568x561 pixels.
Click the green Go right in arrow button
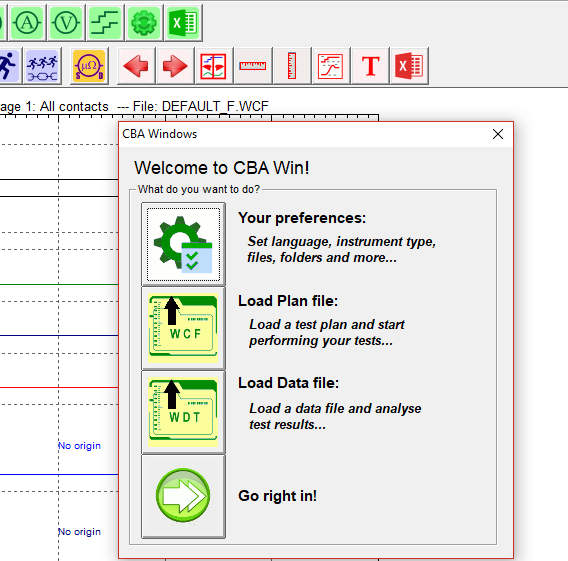(x=183, y=497)
